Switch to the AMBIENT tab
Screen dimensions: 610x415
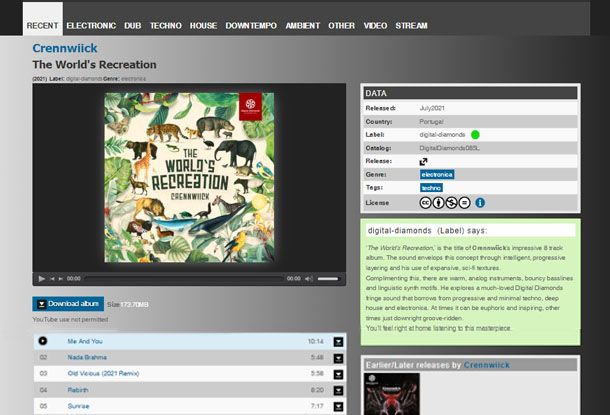tap(303, 26)
